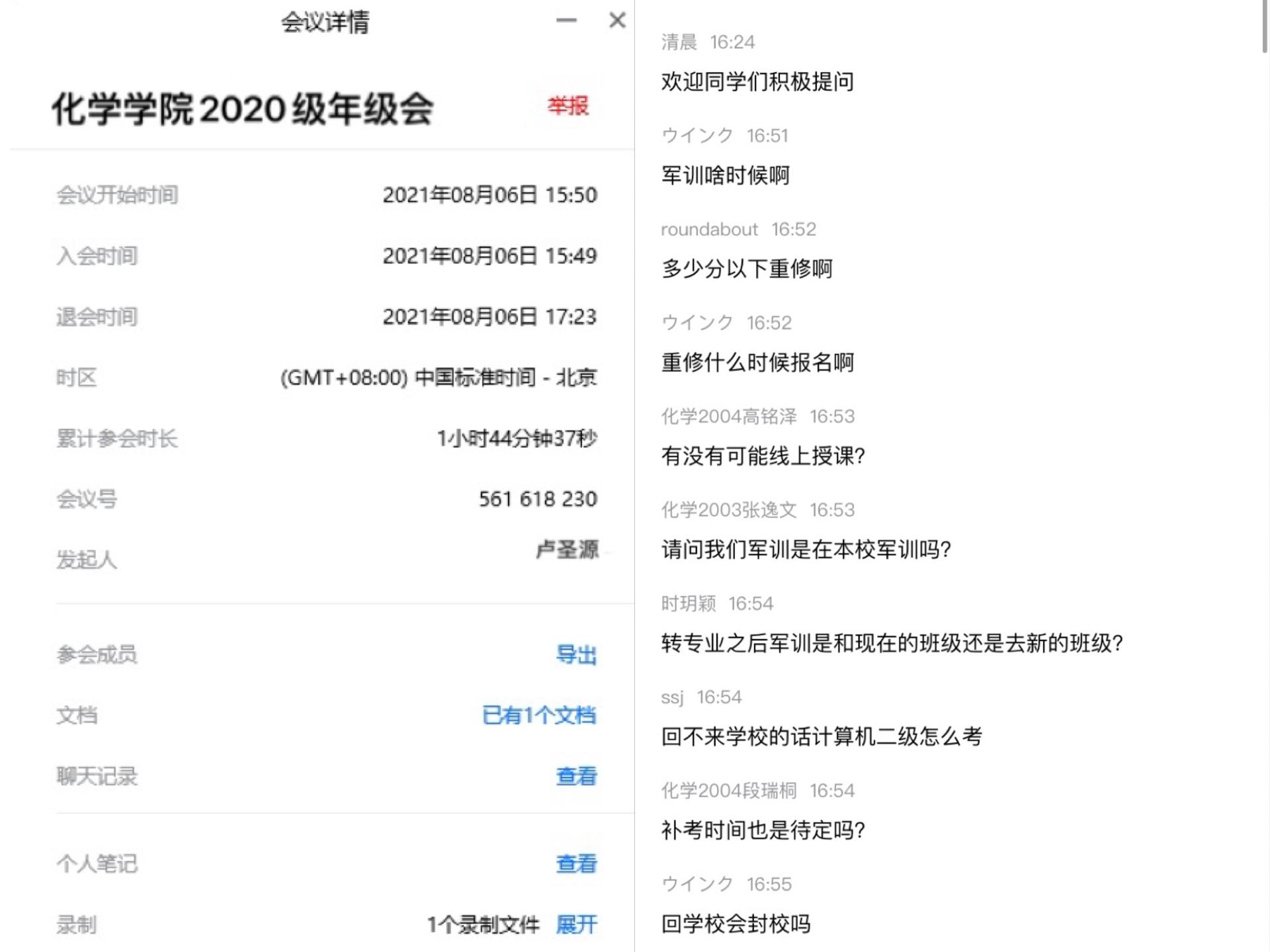Click the message 欢迎同学们积极提问
Viewport: 1270px width, 952px height.
pos(757,82)
